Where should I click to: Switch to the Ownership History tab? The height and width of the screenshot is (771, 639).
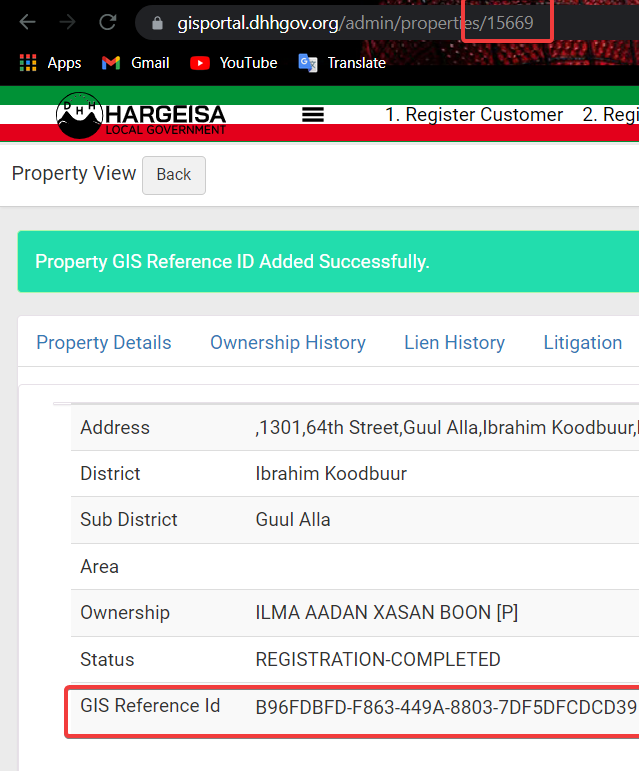288,342
